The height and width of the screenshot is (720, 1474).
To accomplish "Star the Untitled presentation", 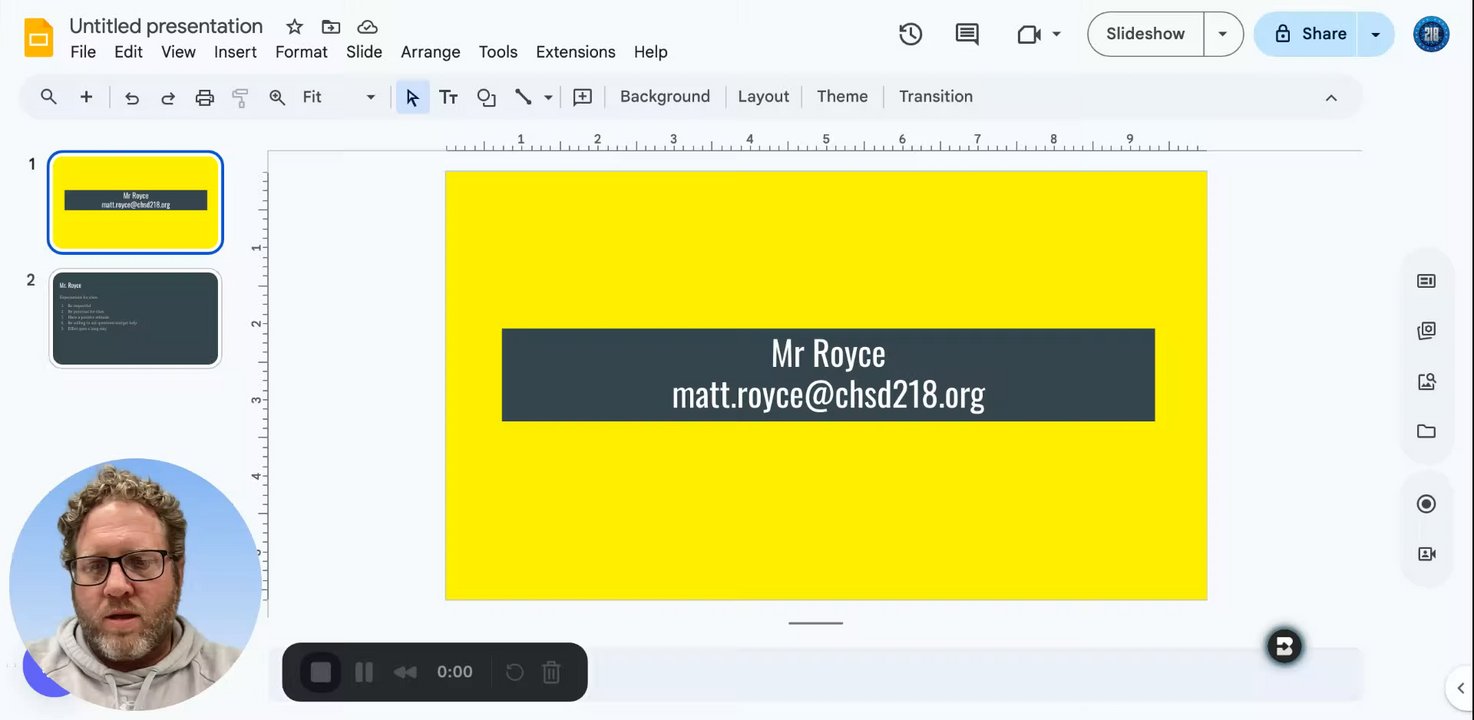I will click(294, 27).
